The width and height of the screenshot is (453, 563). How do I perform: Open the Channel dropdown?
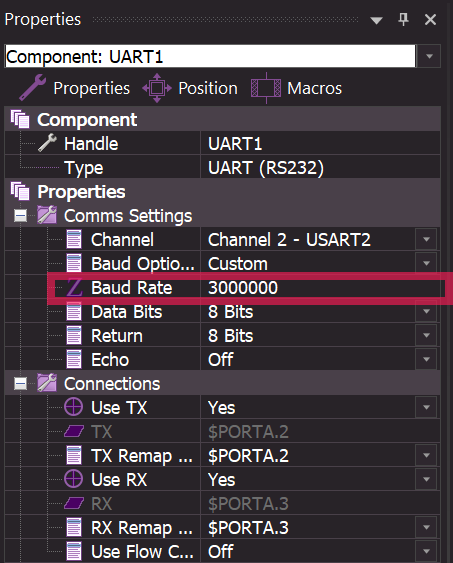click(426, 239)
